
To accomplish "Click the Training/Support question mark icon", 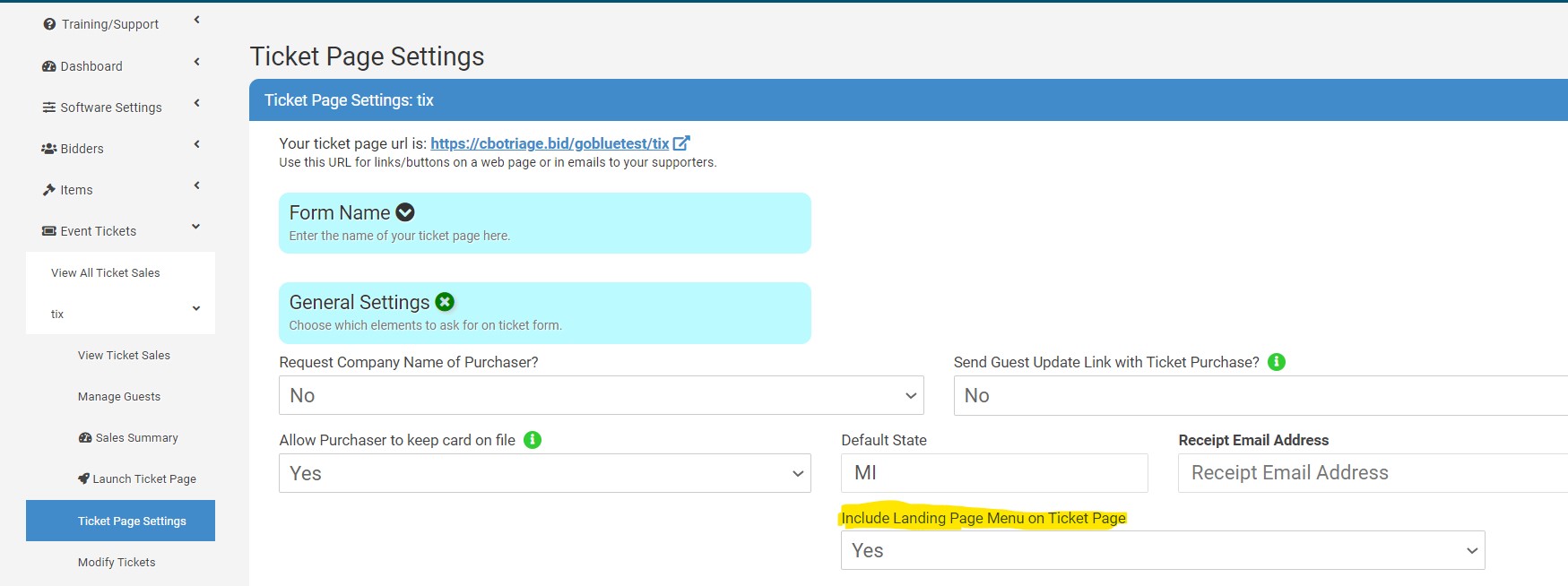I will tap(49, 24).
